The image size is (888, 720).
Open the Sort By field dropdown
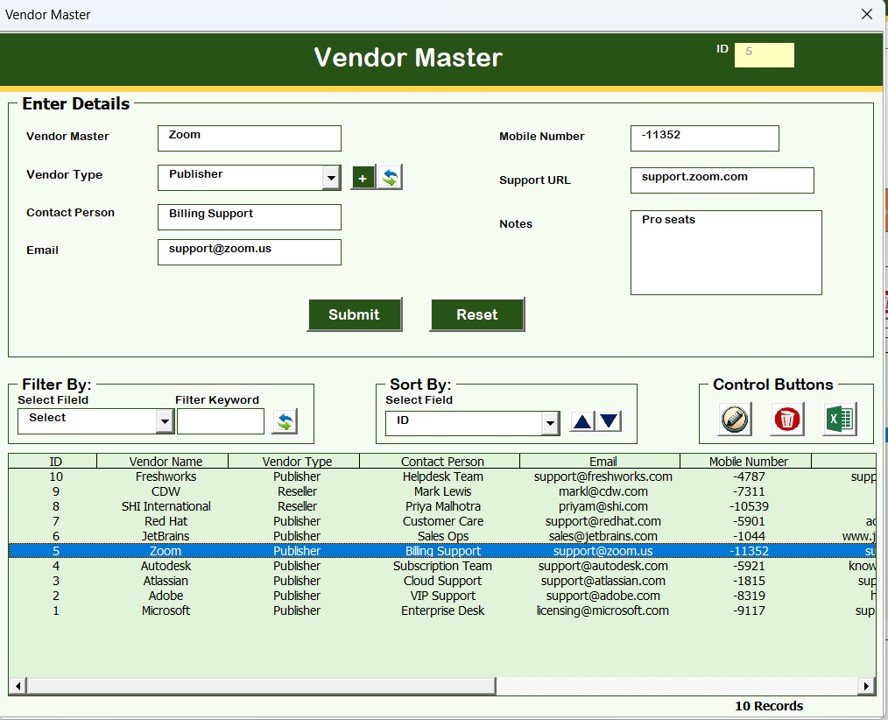click(549, 424)
